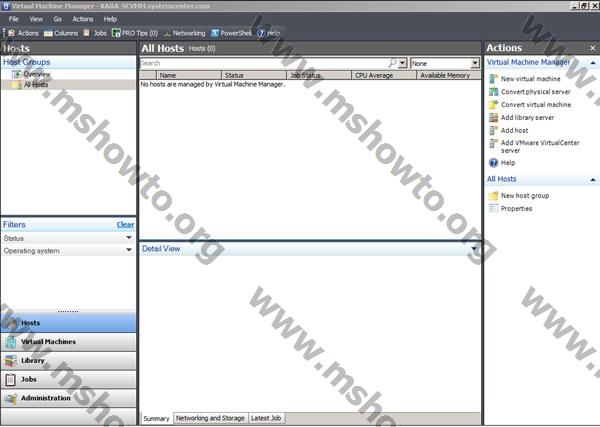
Task: Click the New host group icon
Action: [494, 196]
